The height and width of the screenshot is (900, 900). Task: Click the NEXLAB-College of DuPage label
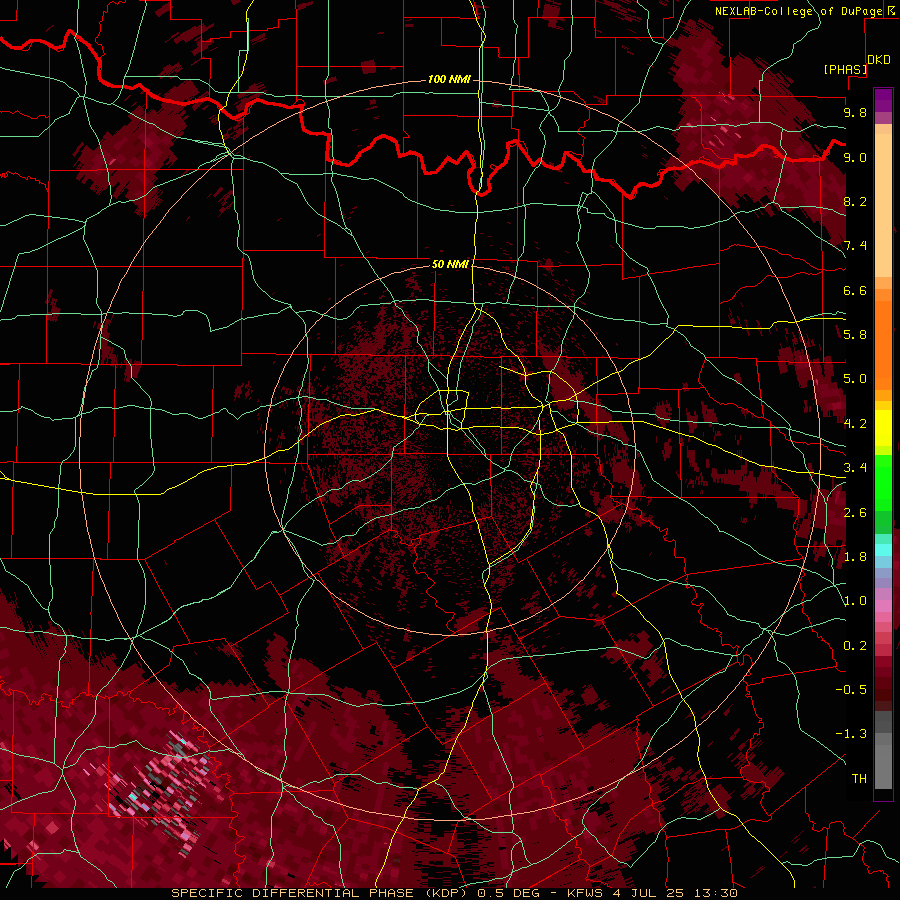pyautogui.click(x=801, y=11)
